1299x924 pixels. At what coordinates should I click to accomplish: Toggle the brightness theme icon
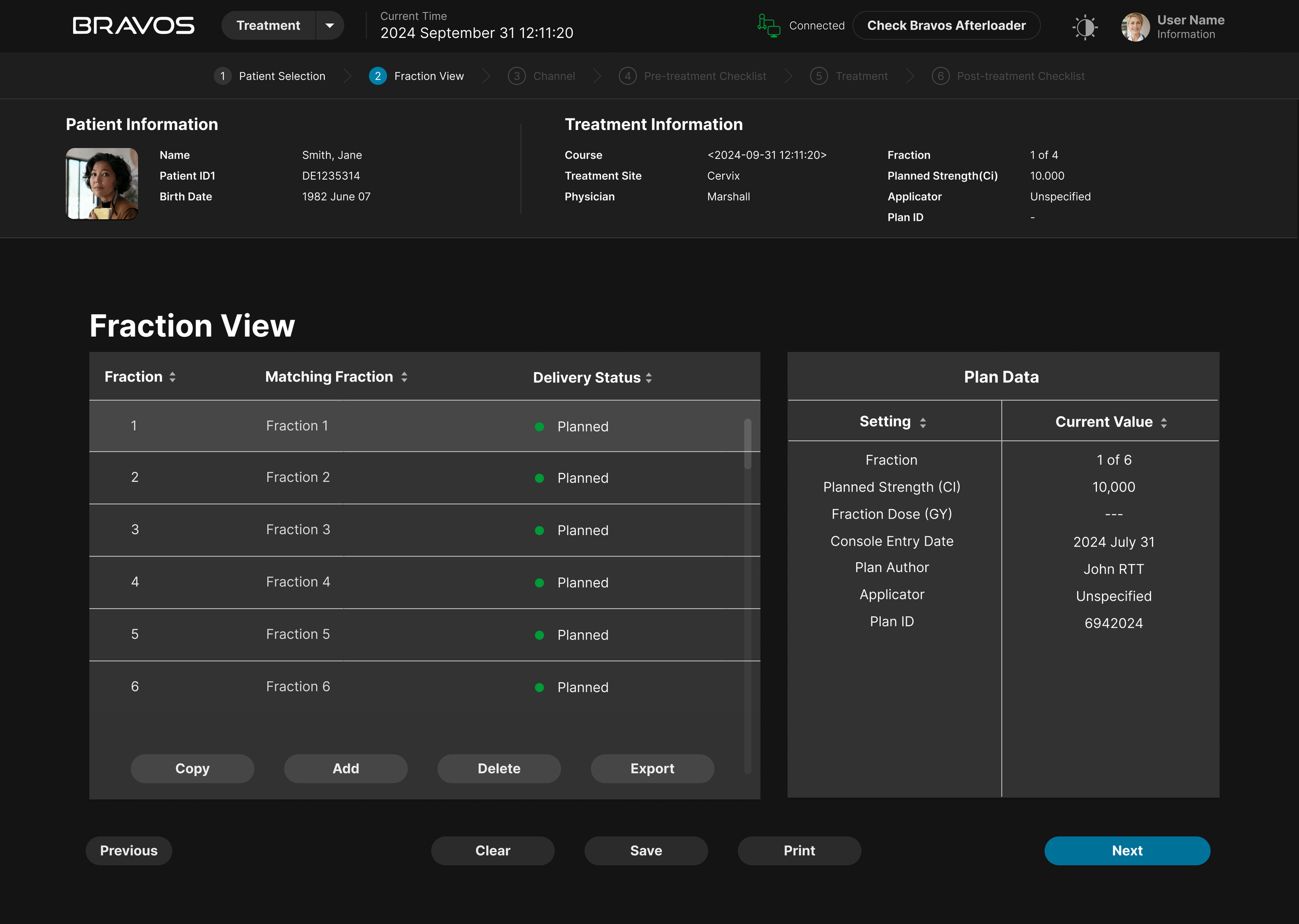[1084, 27]
